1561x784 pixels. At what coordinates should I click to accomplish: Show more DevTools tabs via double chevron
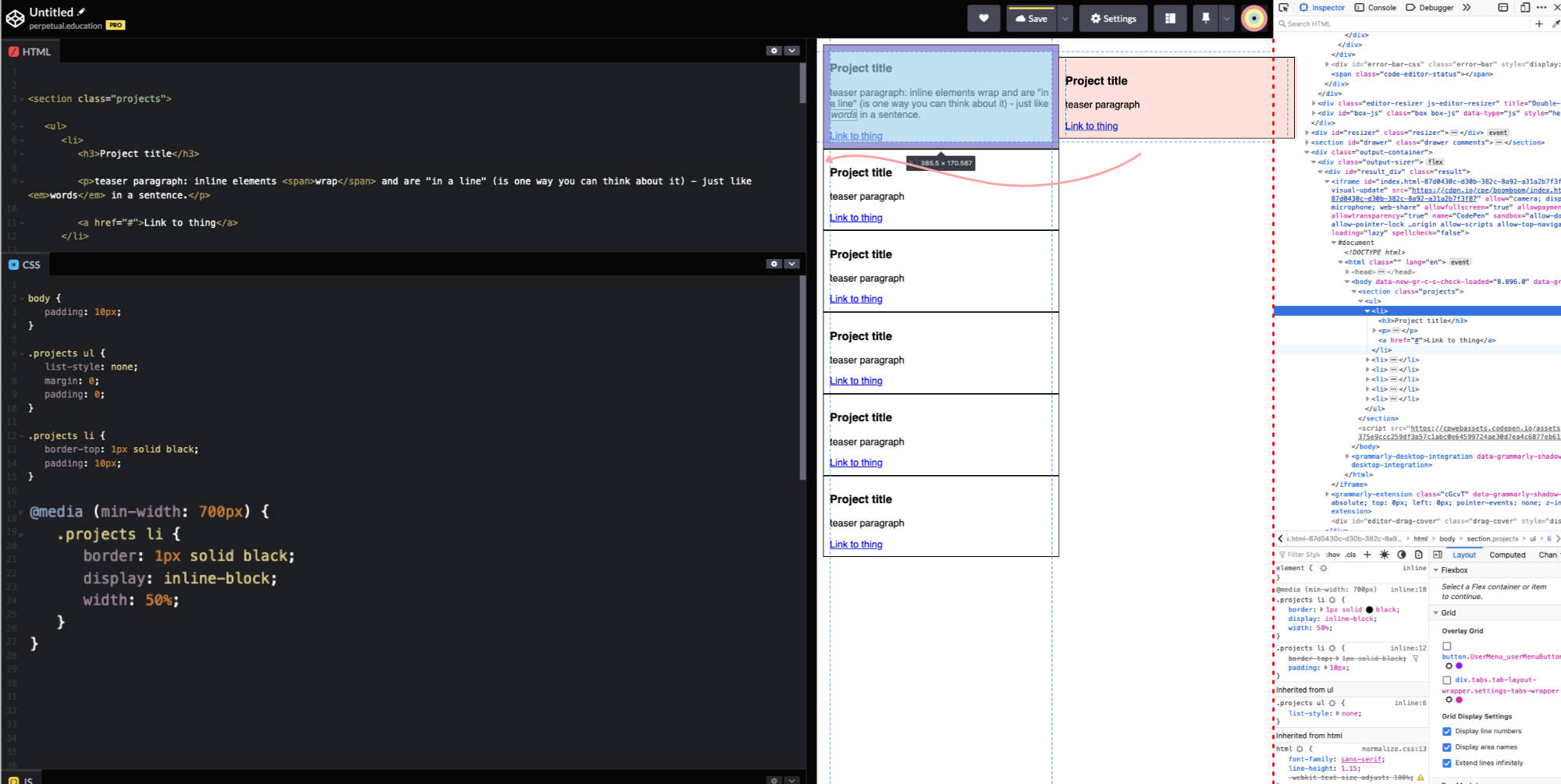[x=1467, y=8]
